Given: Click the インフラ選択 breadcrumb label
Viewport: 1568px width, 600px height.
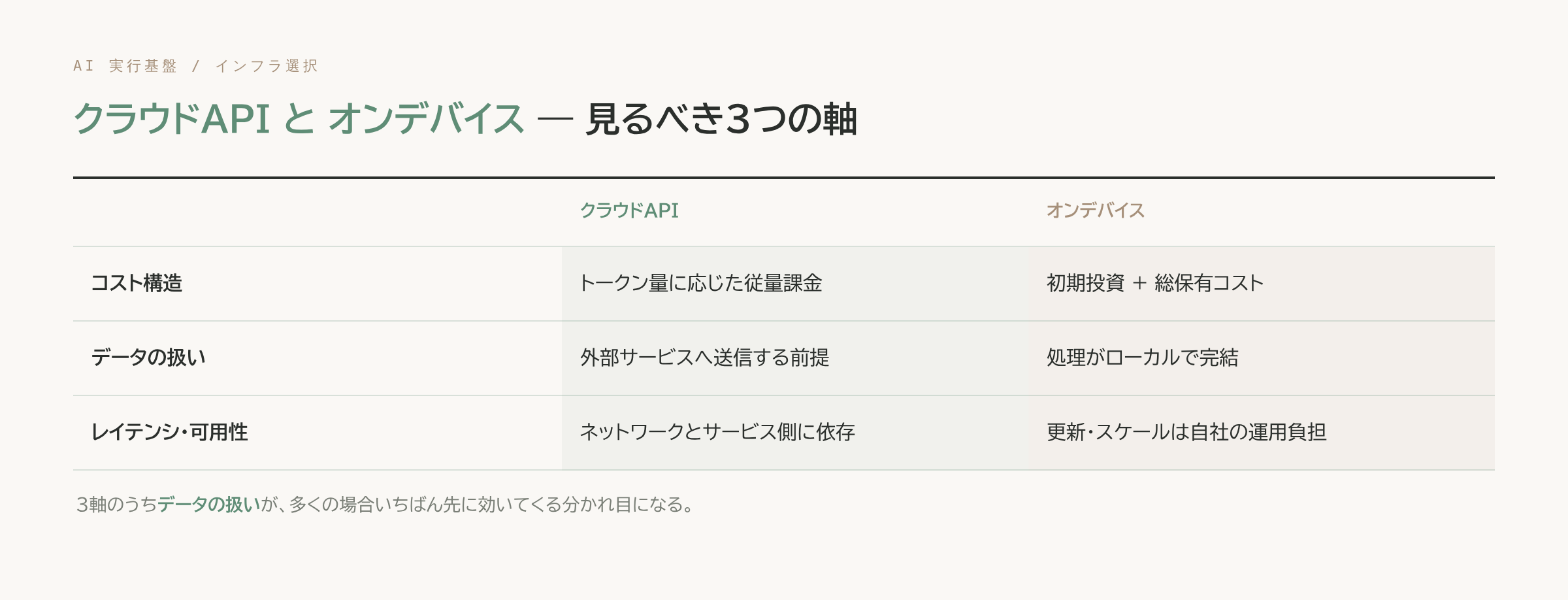Looking at the screenshot, I should [267, 66].
